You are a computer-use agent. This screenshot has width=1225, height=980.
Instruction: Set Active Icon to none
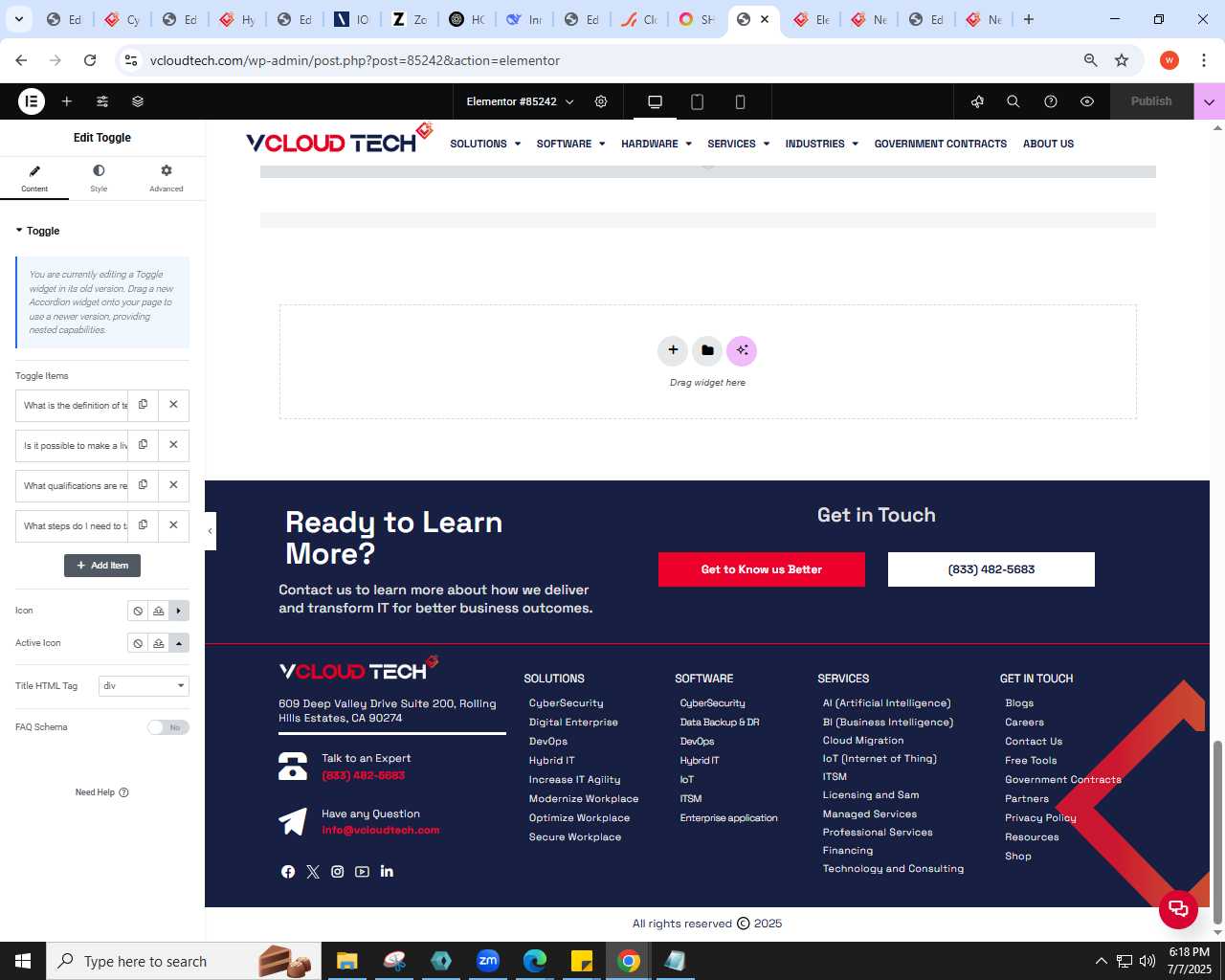[138, 643]
